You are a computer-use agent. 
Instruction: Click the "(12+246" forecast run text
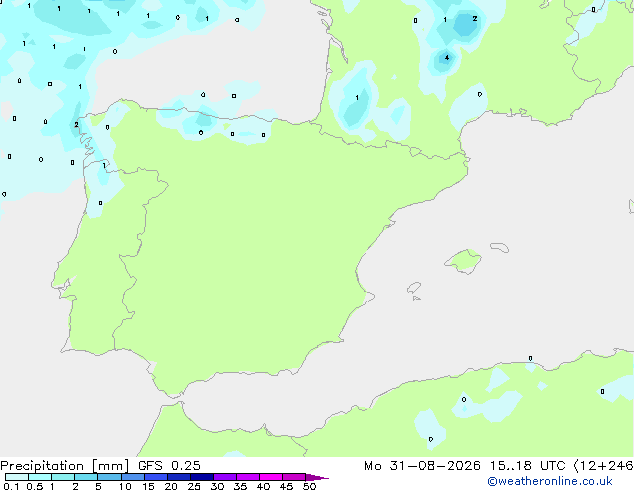[604, 466]
